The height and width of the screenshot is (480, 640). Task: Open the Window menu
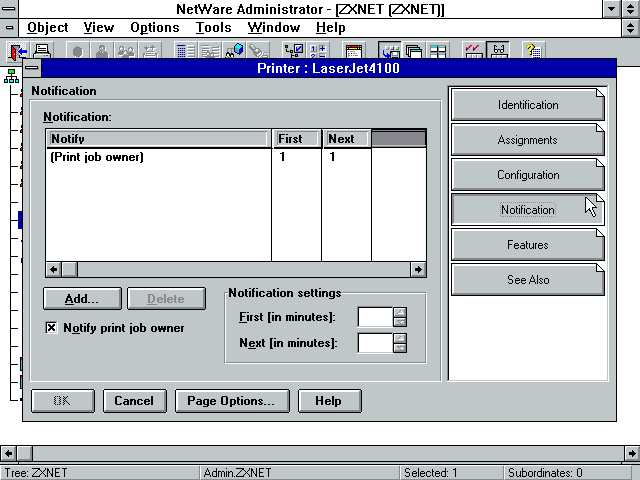[273, 28]
